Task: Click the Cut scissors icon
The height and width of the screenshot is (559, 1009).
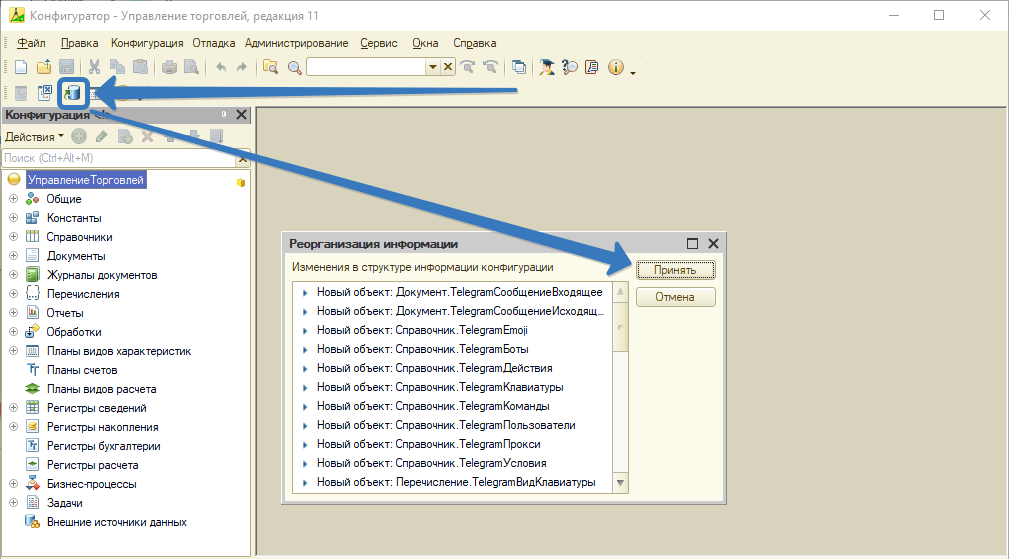Action: coord(94,67)
